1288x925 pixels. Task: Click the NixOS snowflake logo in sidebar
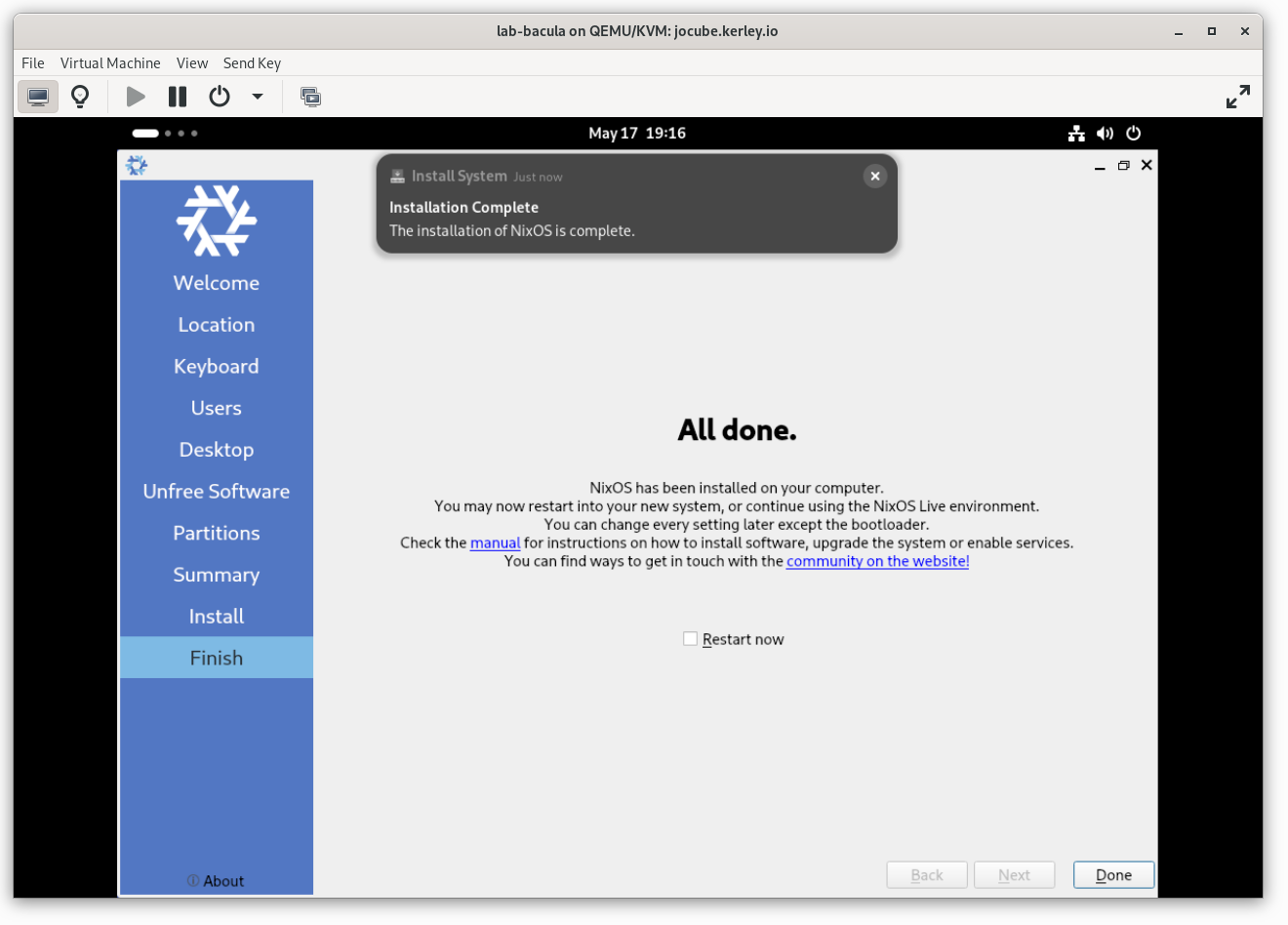217,221
